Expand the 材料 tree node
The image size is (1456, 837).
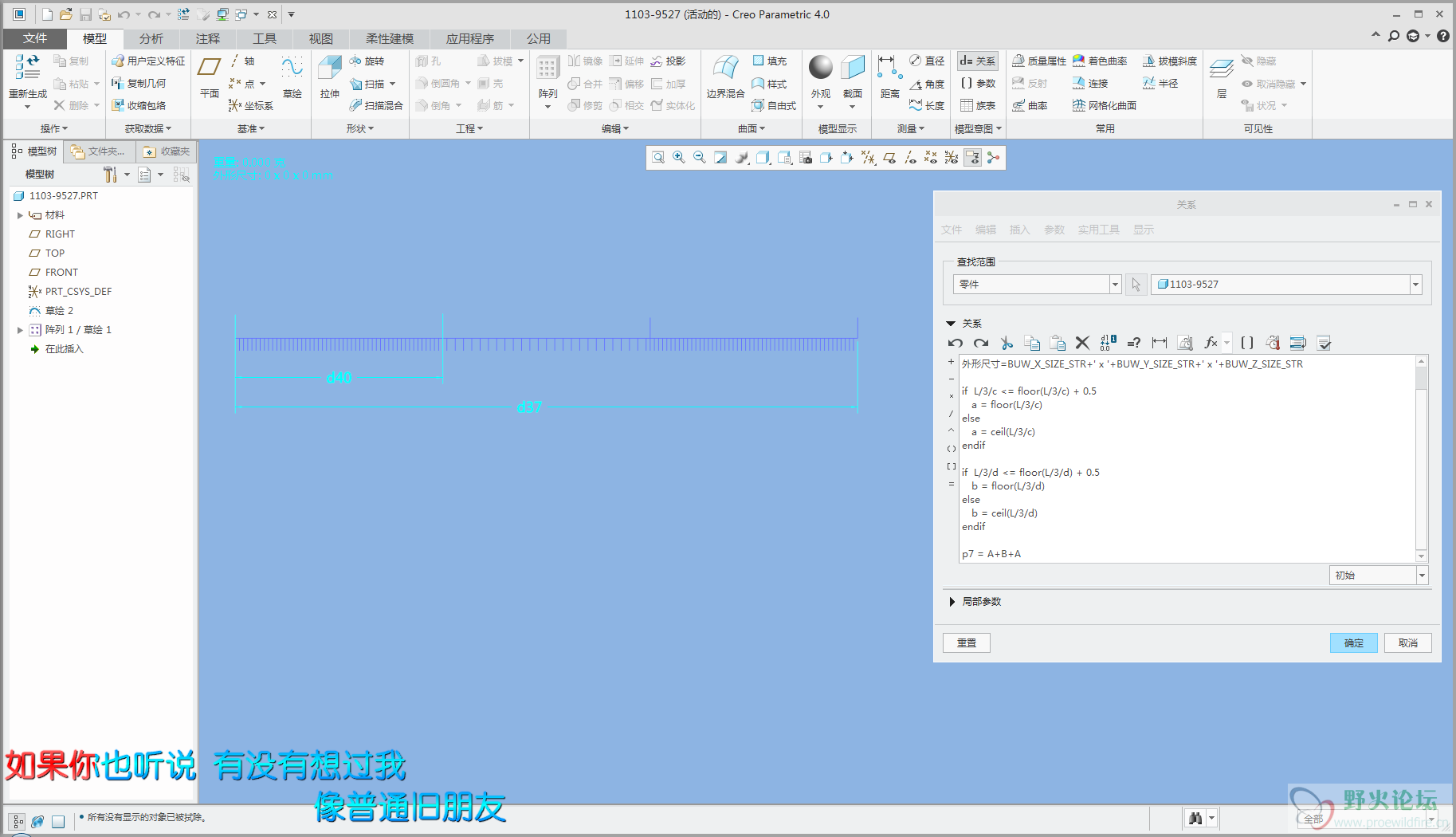tap(20, 215)
